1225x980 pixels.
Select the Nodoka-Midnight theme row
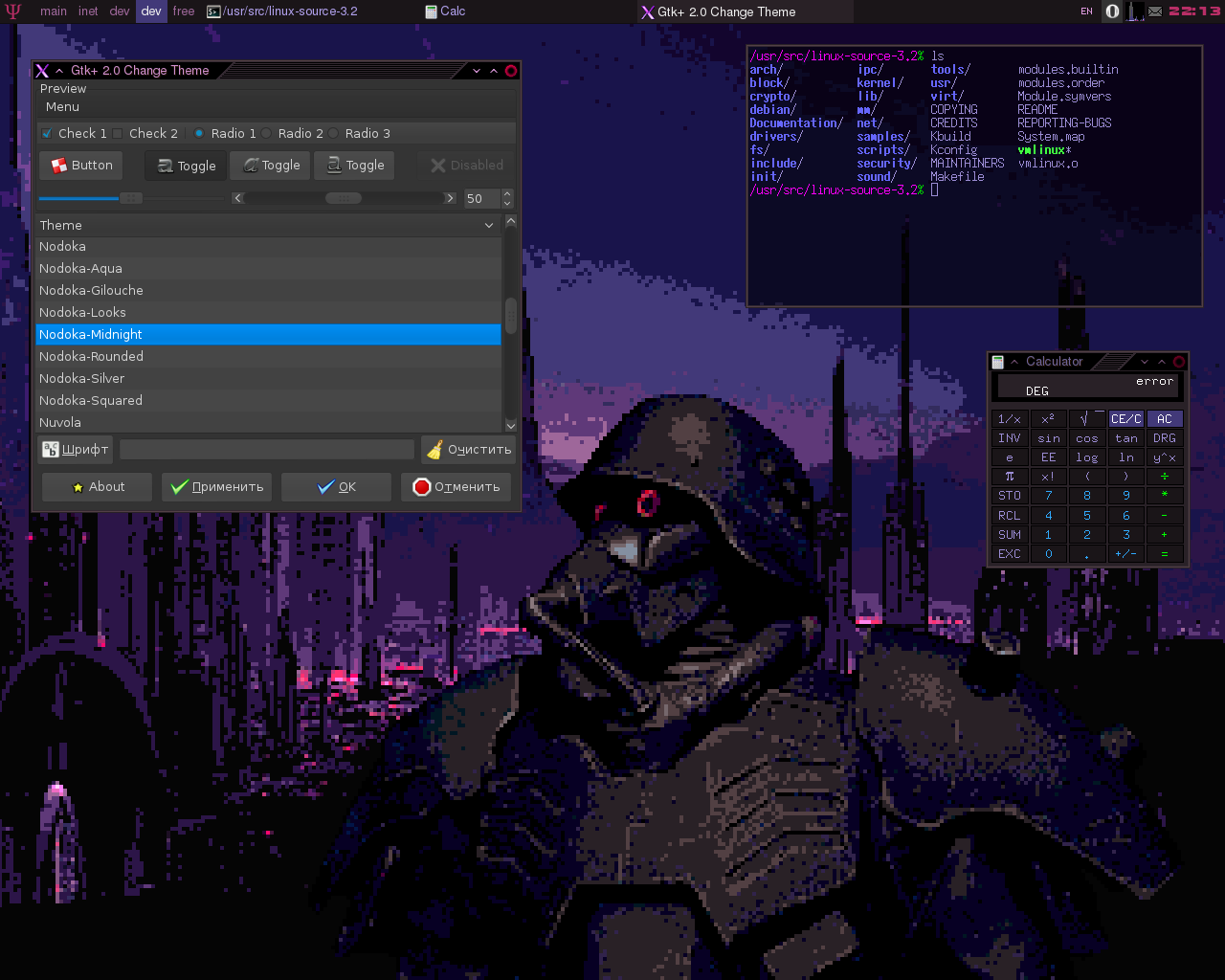click(x=268, y=335)
